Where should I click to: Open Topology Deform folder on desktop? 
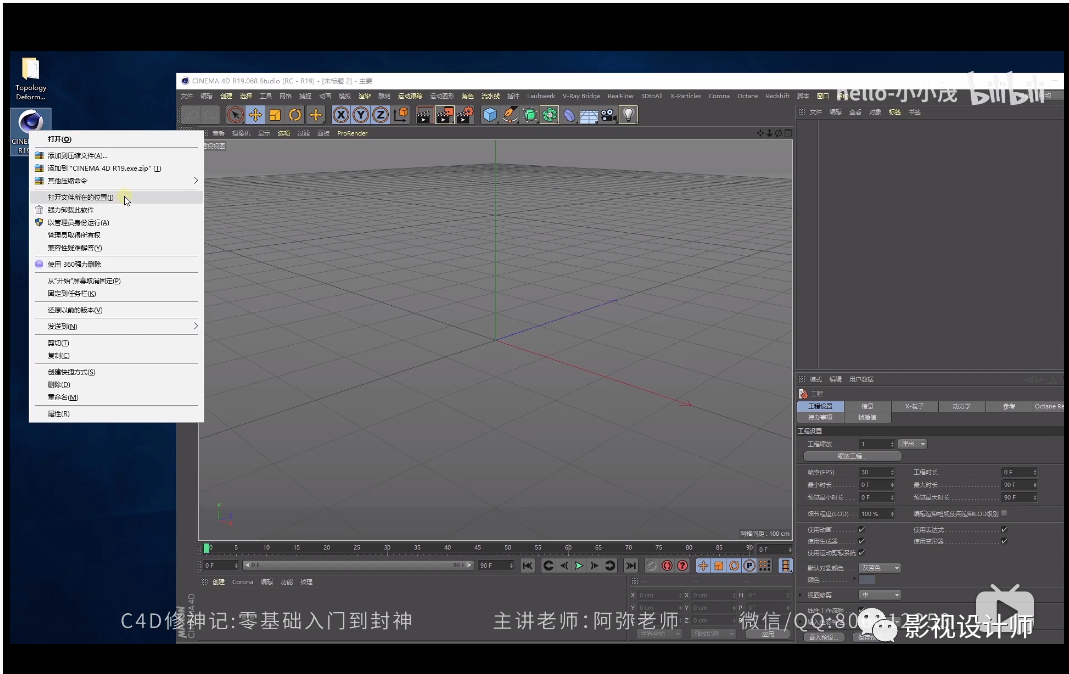(x=31, y=78)
